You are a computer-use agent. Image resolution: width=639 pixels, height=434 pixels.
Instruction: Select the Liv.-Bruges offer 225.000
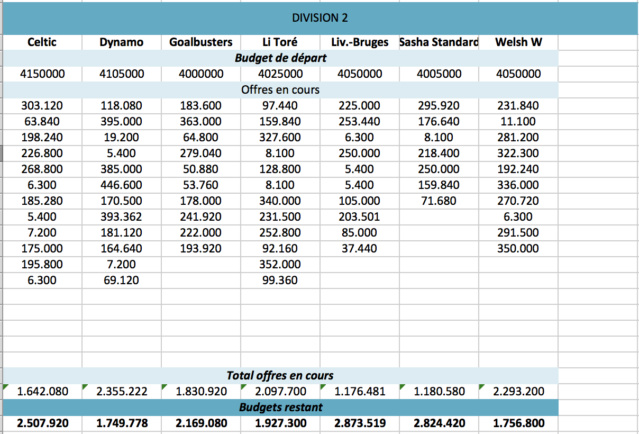point(359,106)
